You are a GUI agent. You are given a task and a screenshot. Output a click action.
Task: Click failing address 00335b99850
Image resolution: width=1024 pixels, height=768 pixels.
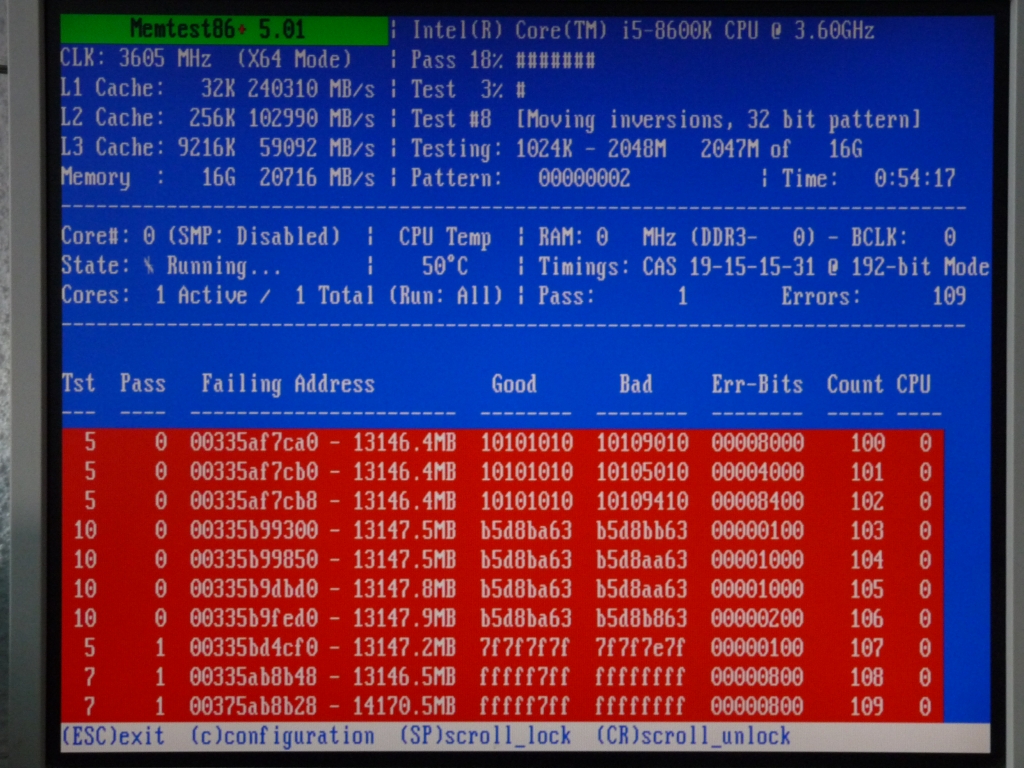coord(254,559)
